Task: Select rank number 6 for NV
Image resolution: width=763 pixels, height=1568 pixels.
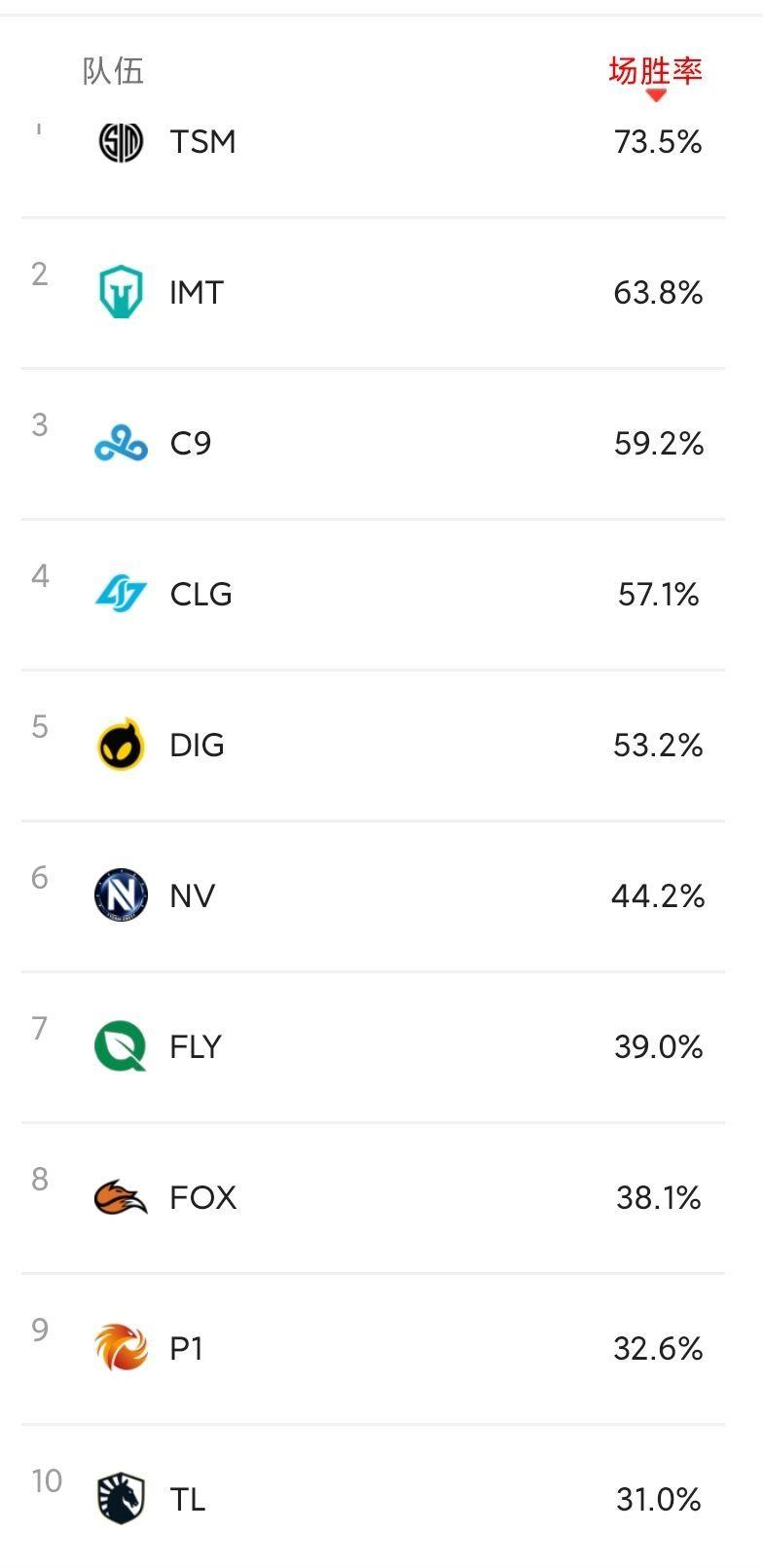Action: [40, 878]
